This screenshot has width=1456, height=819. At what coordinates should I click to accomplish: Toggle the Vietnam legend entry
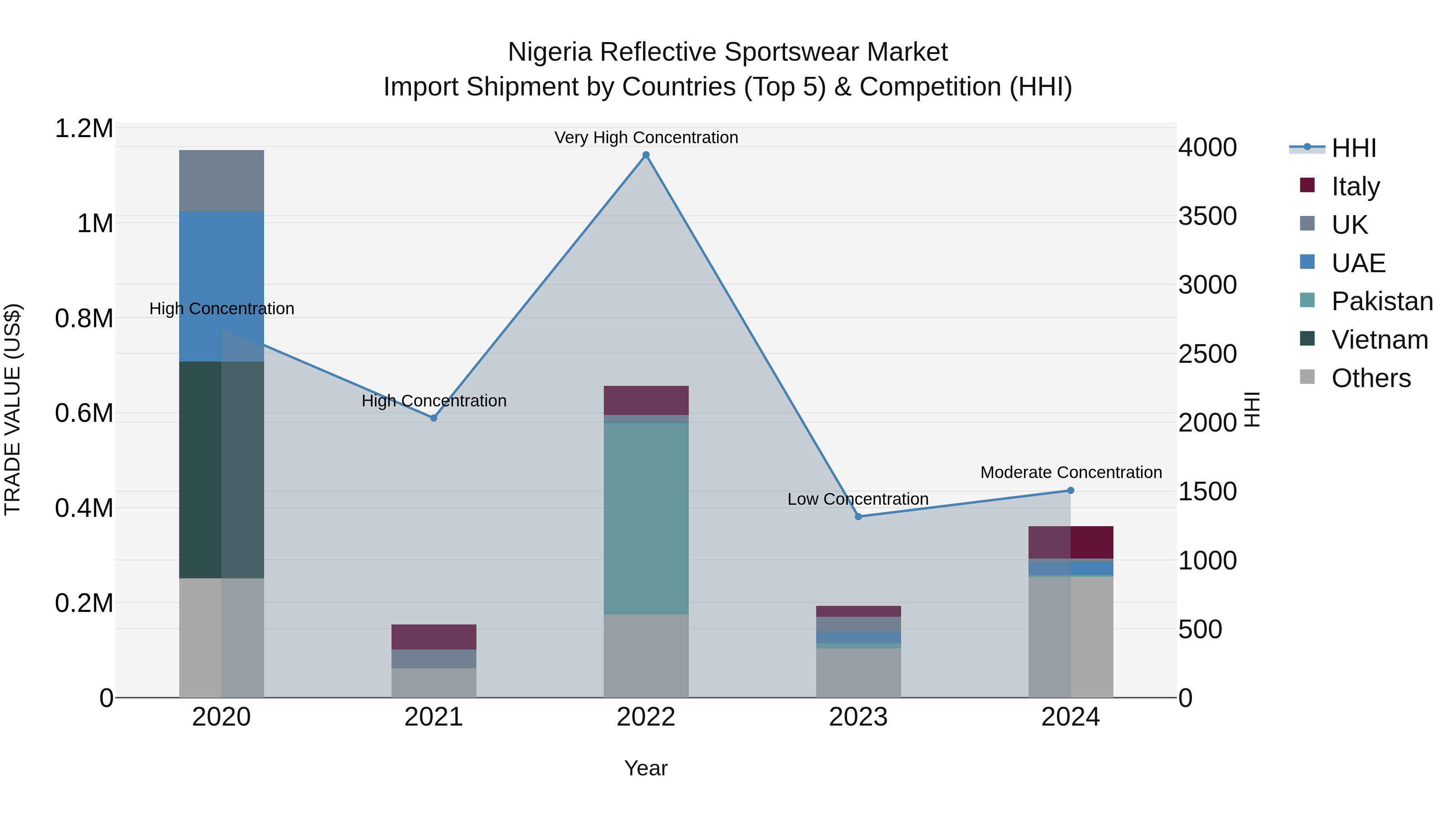tap(1363, 340)
